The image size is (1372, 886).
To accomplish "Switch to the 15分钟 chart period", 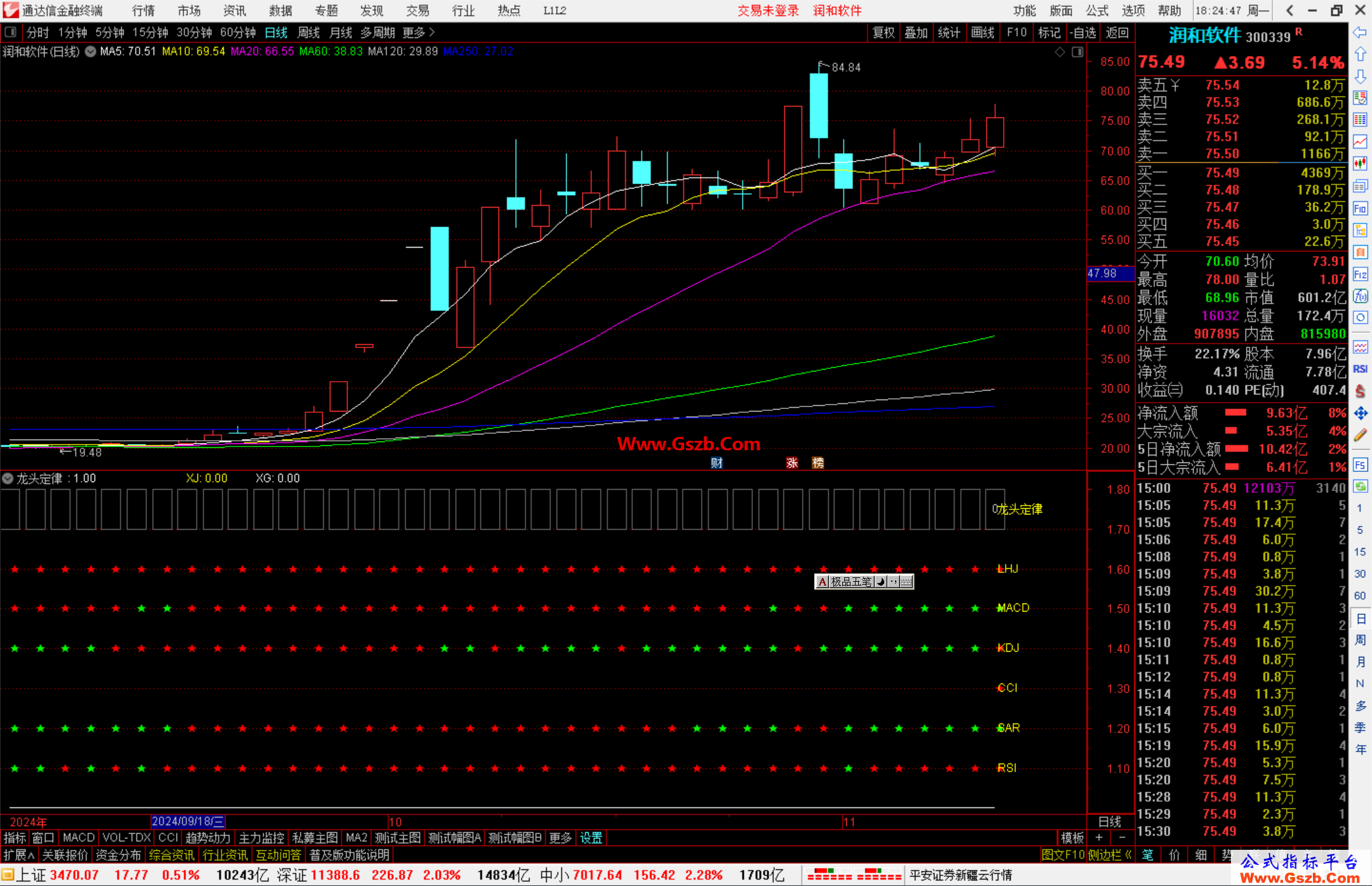I will [x=150, y=32].
